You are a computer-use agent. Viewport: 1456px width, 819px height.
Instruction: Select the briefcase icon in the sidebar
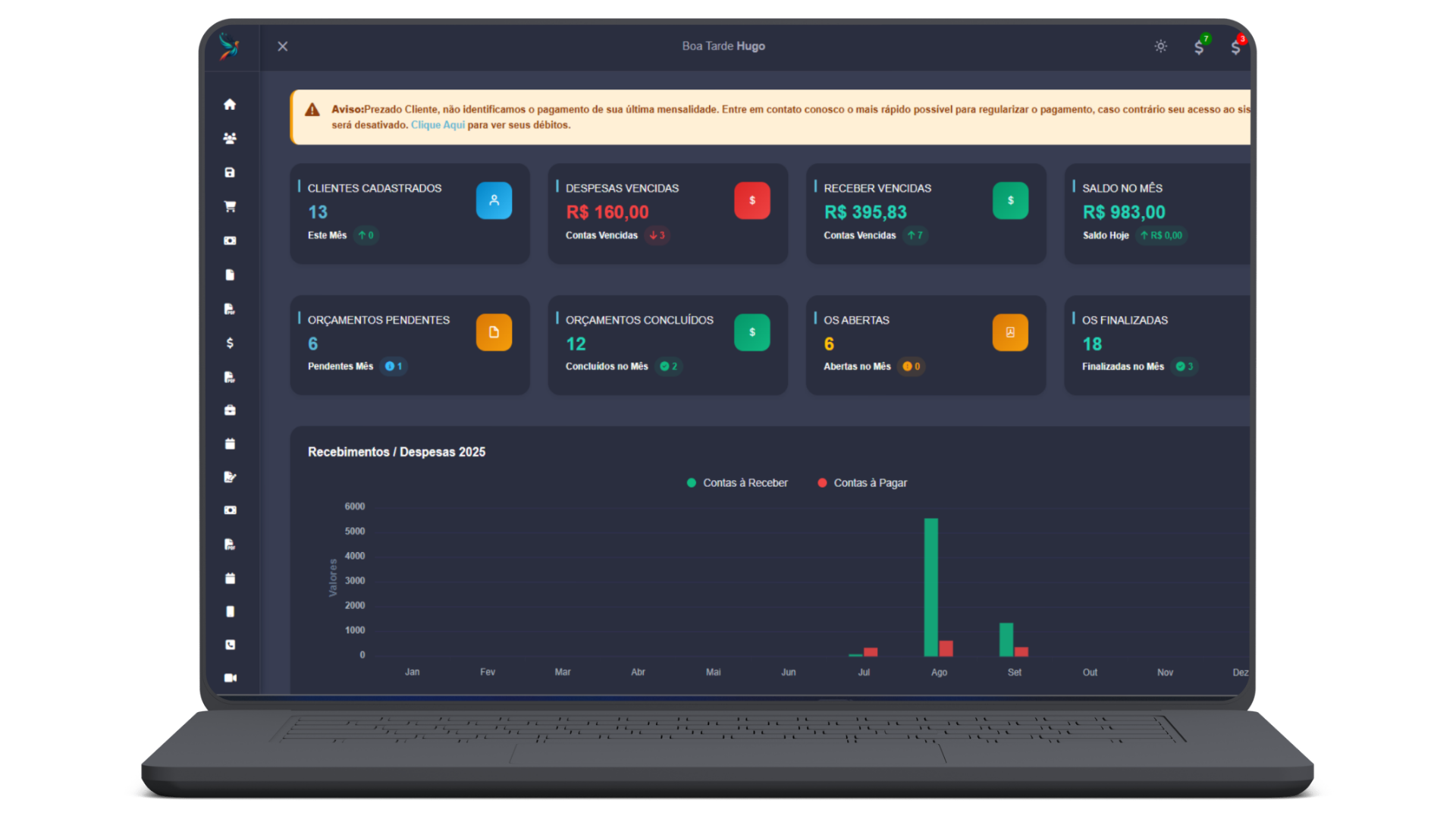pyautogui.click(x=230, y=410)
